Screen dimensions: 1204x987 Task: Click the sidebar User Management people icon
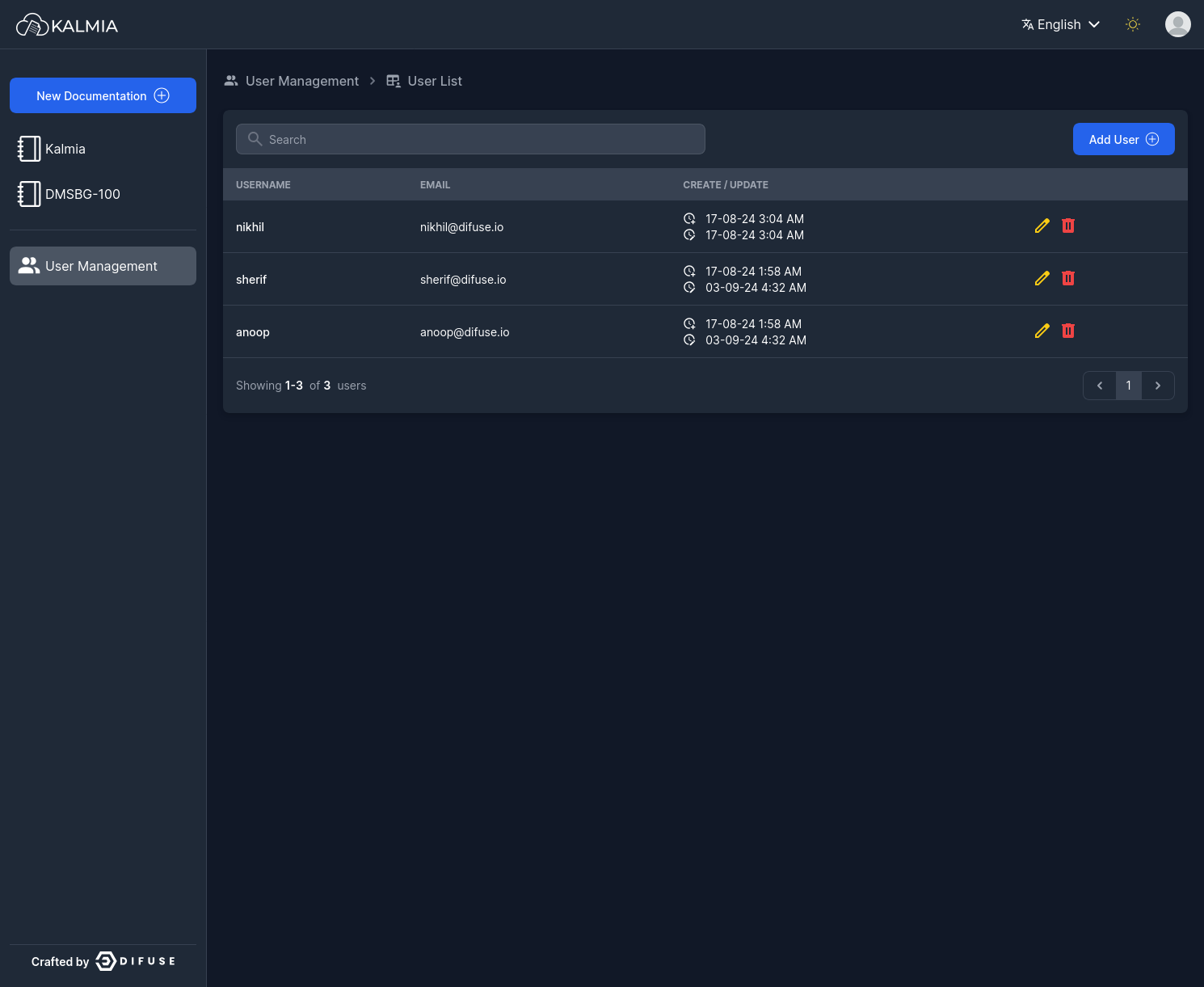[29, 266]
